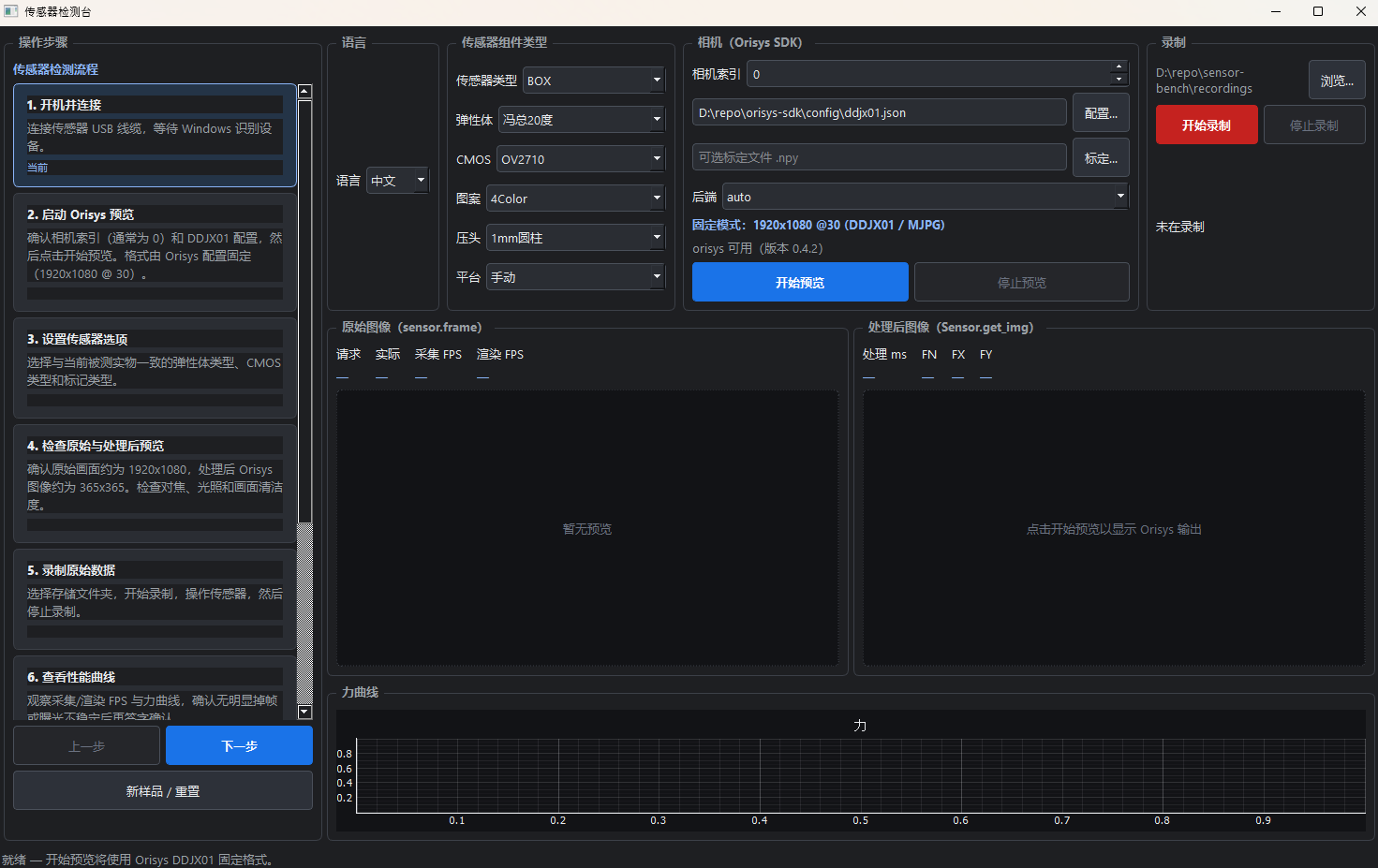
Task: Click the 请求 label in raw image panel
Action: tap(348, 354)
